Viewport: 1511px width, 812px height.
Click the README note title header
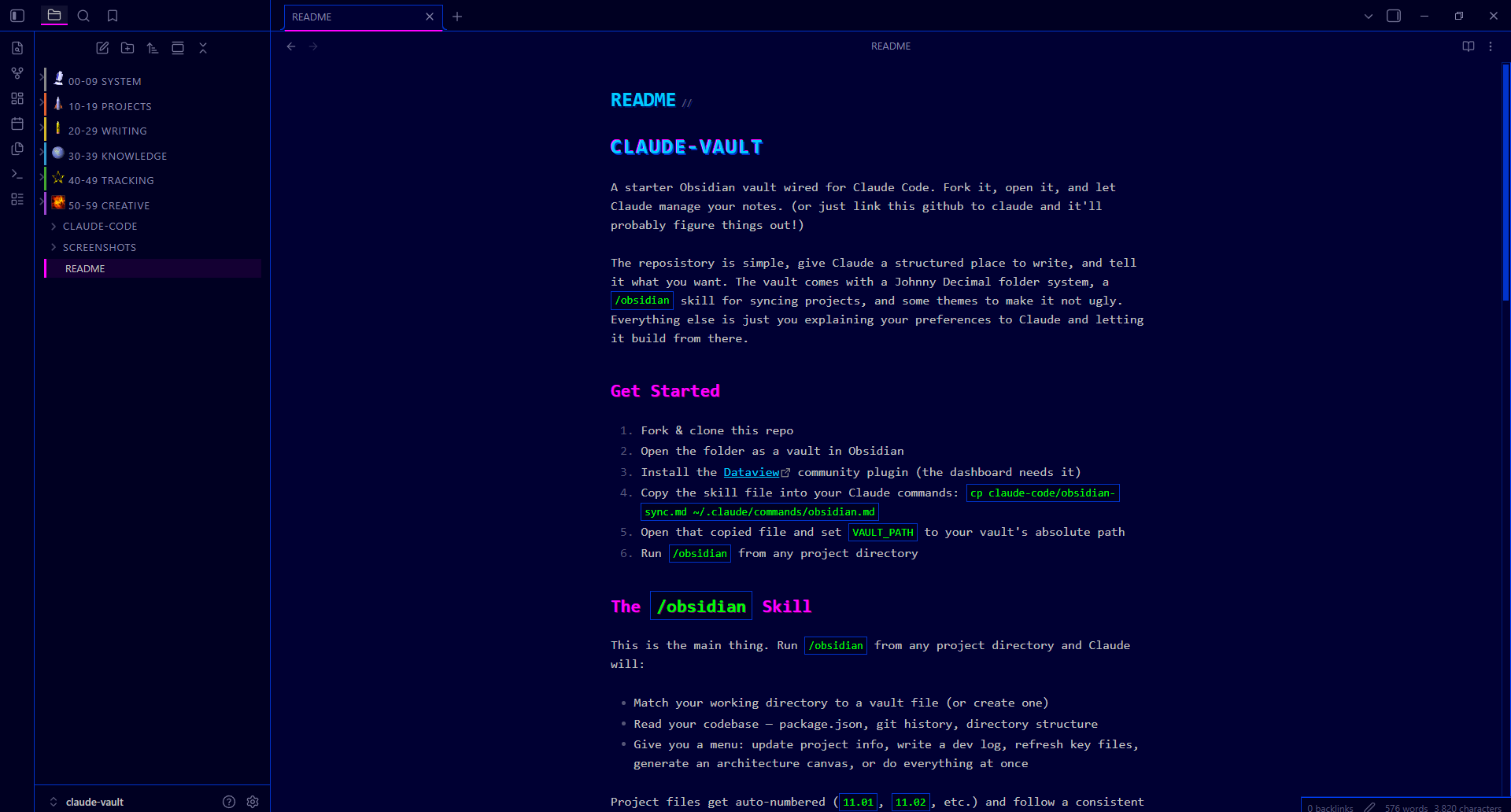[x=891, y=46]
